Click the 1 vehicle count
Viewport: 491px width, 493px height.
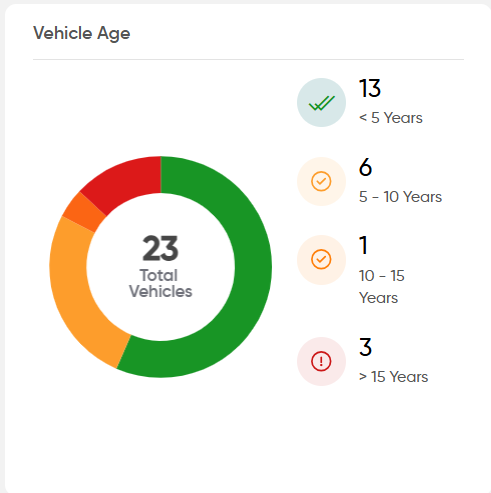363,246
